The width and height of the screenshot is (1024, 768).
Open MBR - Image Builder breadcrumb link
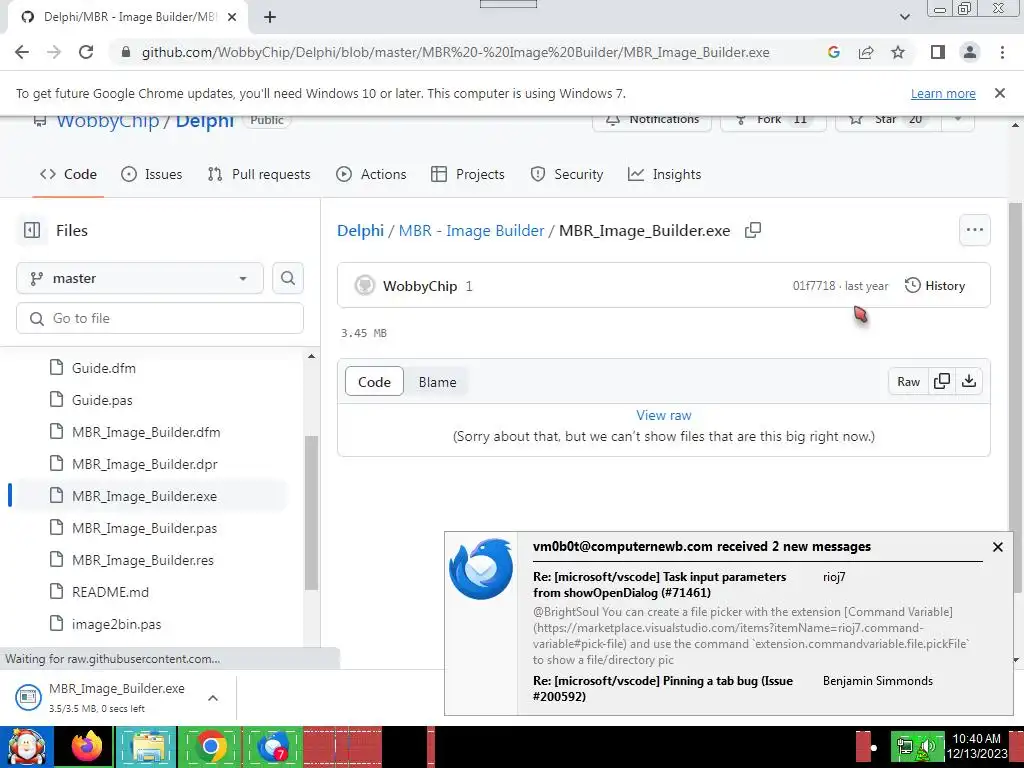point(472,231)
